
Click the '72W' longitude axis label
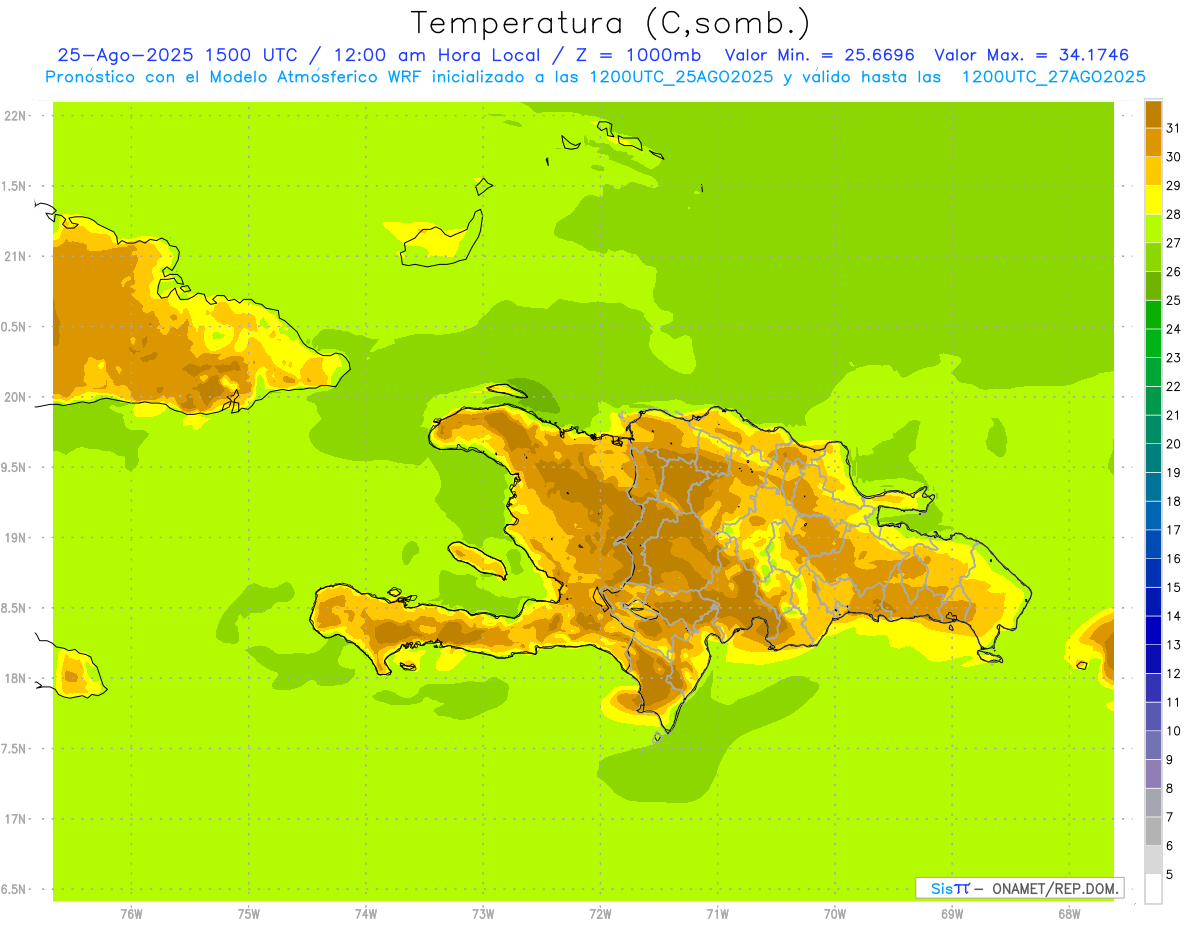coord(600,913)
